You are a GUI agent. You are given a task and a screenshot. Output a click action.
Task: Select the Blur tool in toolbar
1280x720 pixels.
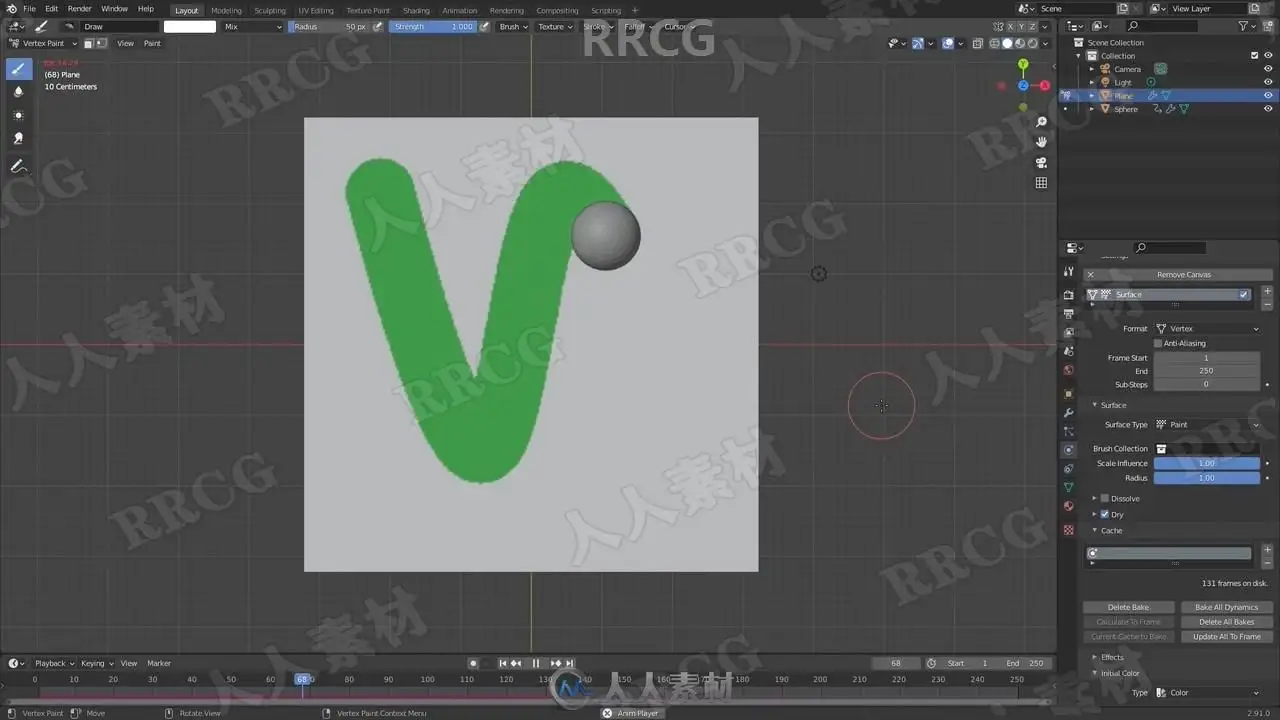pos(18,92)
